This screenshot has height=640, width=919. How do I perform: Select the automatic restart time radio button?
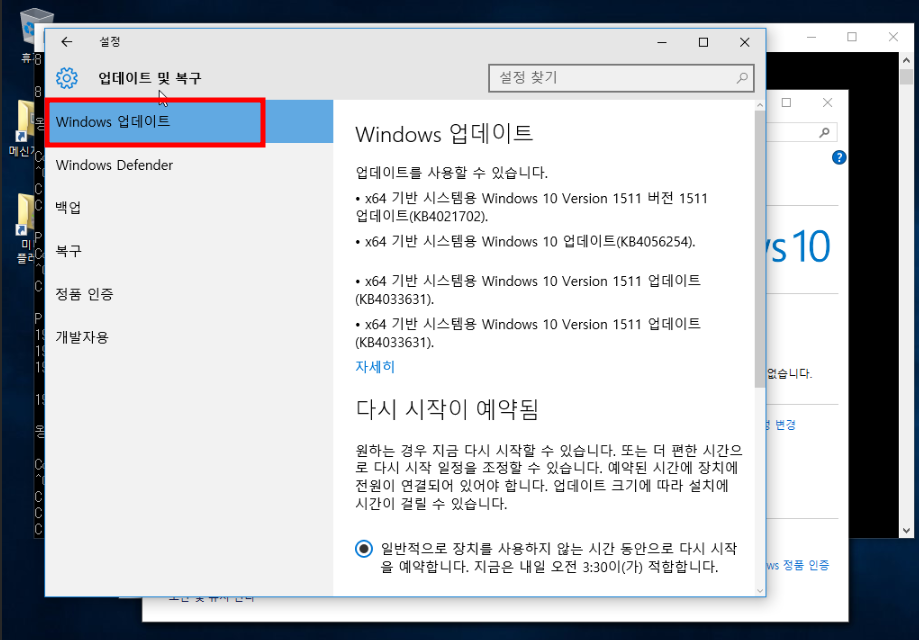pos(364,549)
